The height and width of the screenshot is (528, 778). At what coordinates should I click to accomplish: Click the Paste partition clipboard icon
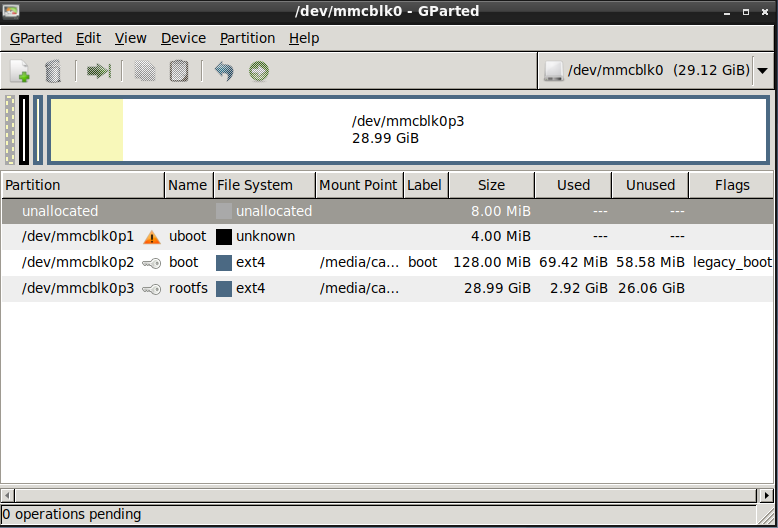[179, 71]
